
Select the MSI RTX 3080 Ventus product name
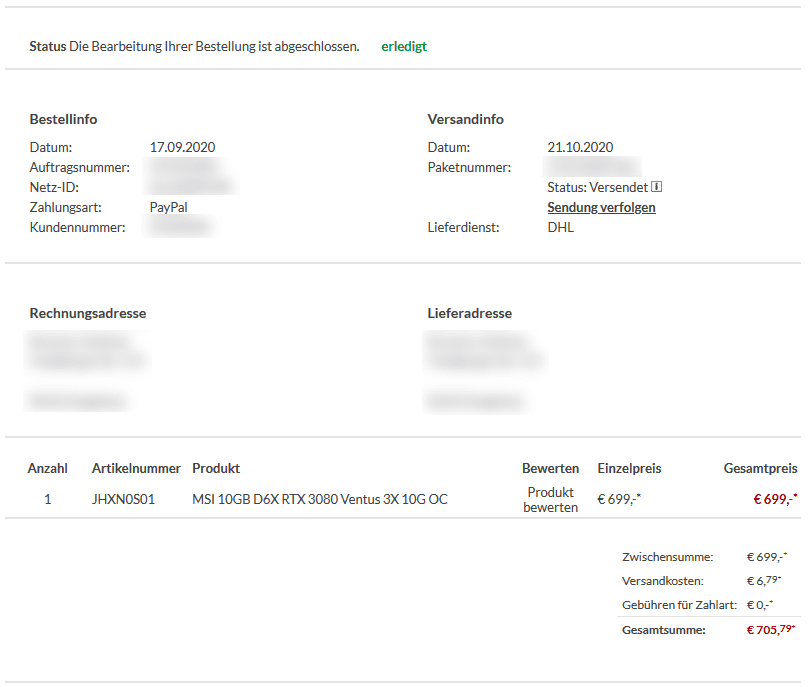pos(319,499)
